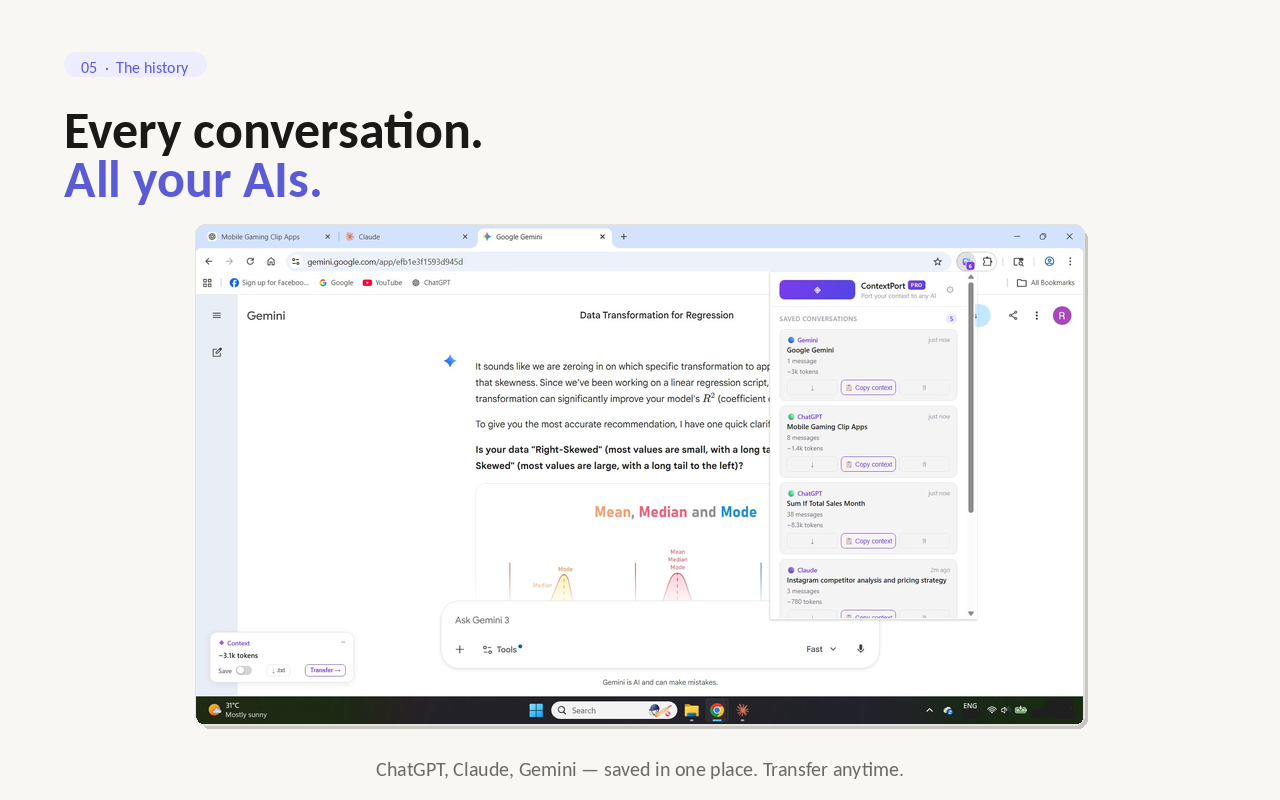1280x800 pixels.
Task: Download the Sum If Total Sales Month conversation
Action: 812,541
